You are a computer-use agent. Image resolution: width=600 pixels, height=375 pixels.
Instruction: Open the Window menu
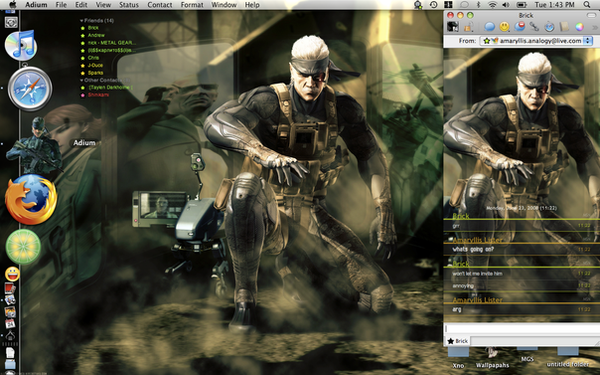[224, 5]
